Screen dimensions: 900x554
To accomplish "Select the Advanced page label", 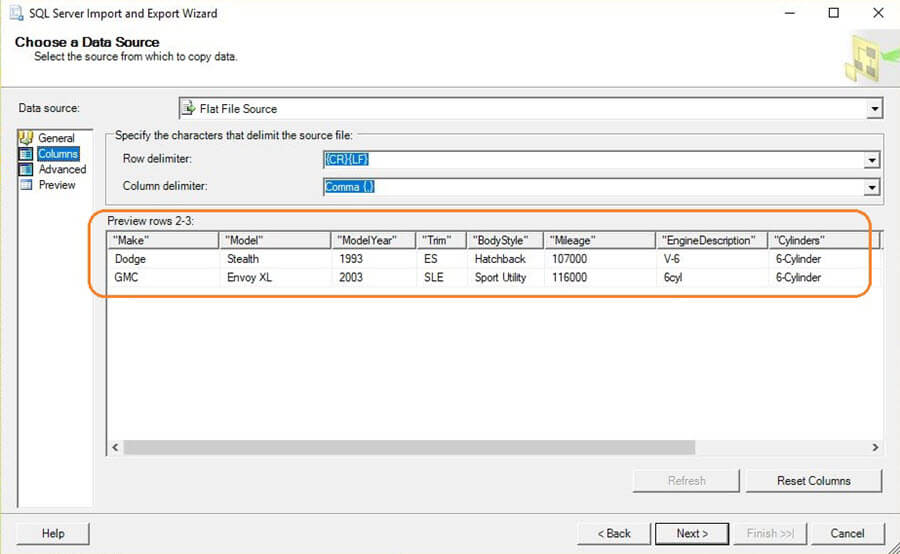I will pyautogui.click(x=62, y=169).
